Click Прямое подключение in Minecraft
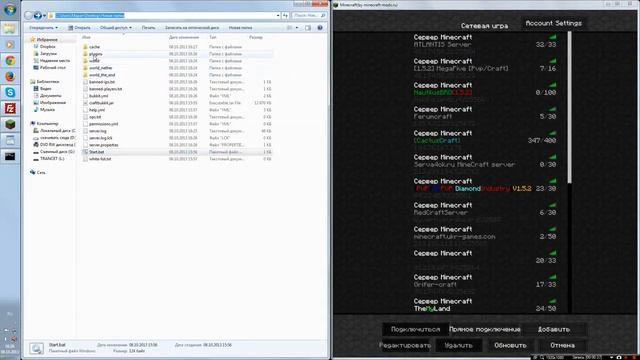Viewport: 640px width, 360px height. tap(484, 329)
